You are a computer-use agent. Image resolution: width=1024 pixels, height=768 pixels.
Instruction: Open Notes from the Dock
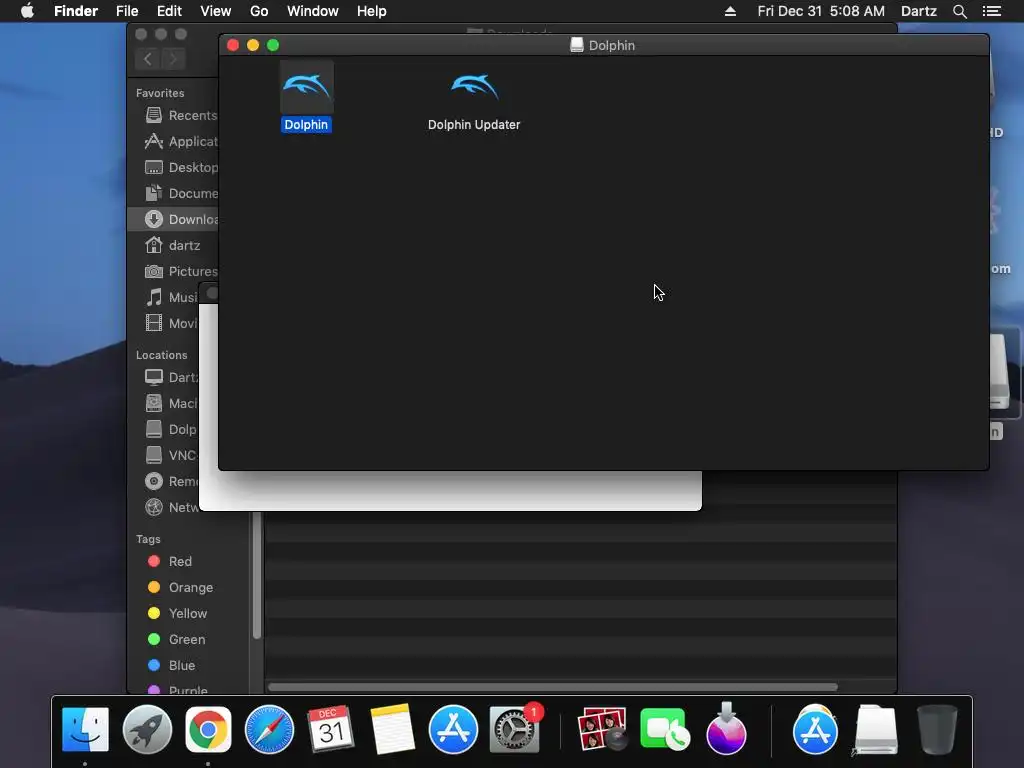coord(392,729)
